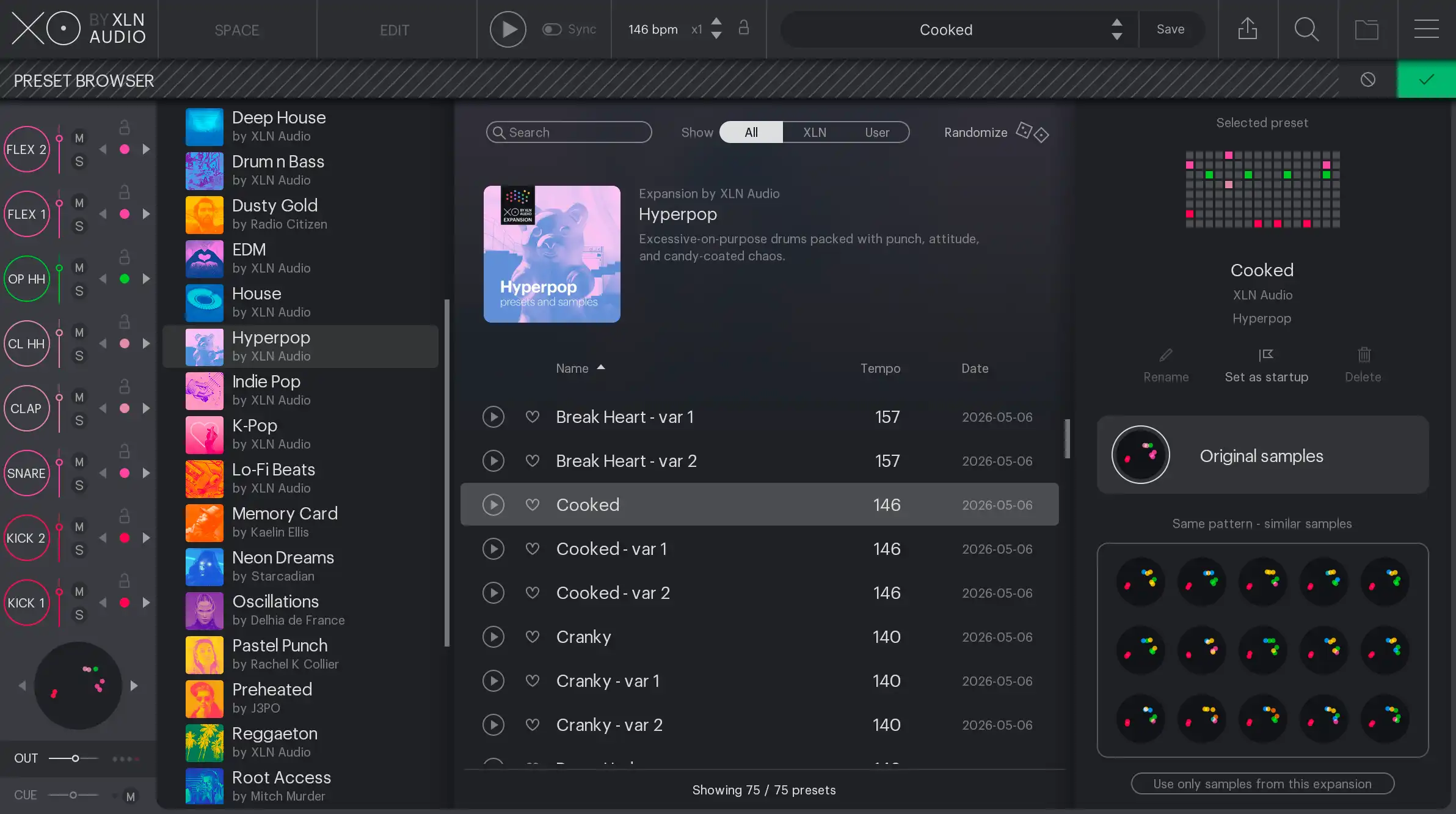Next sample arrow for OP HH
This screenshot has width=1456, height=814.
[146, 279]
